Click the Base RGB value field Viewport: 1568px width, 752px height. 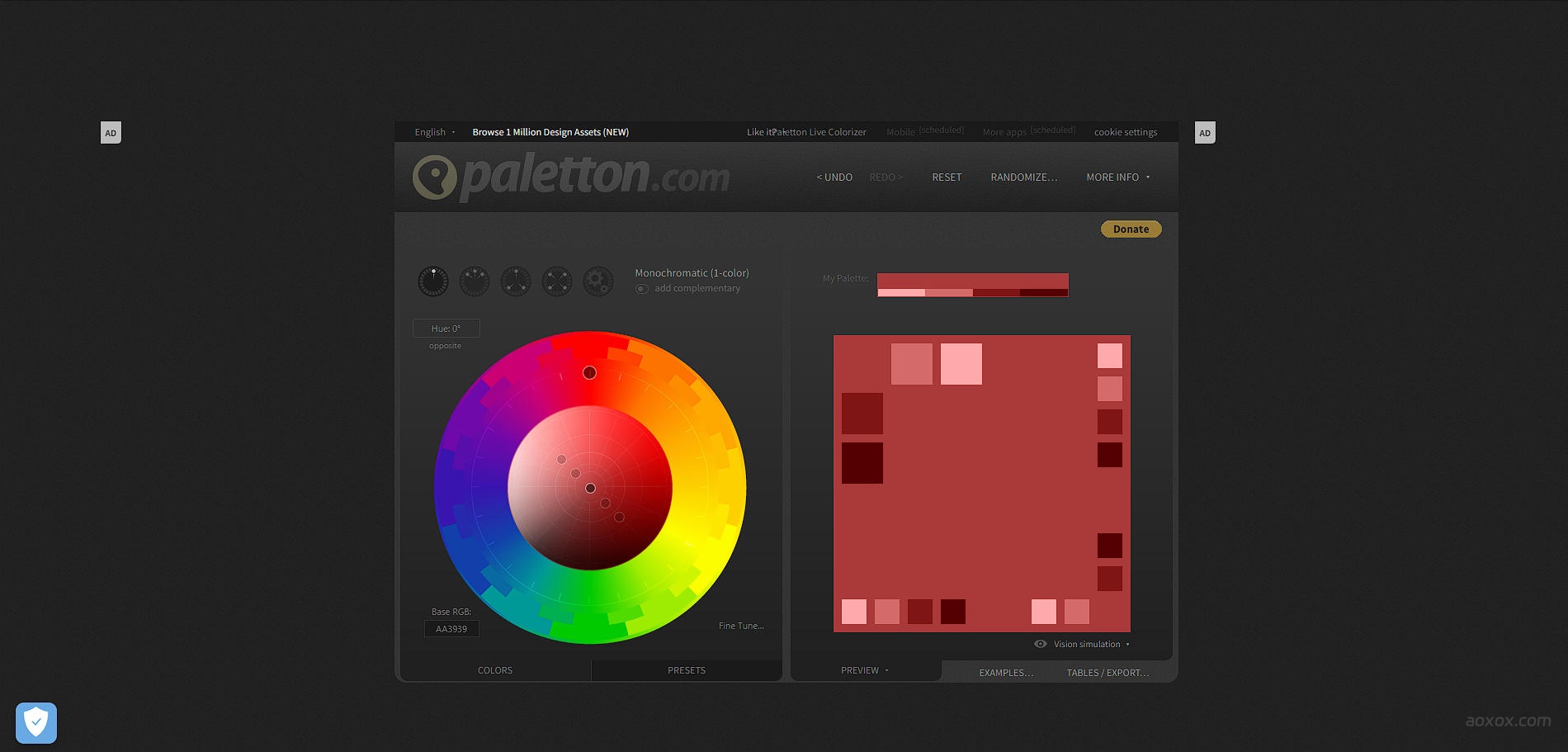pyautogui.click(x=451, y=629)
